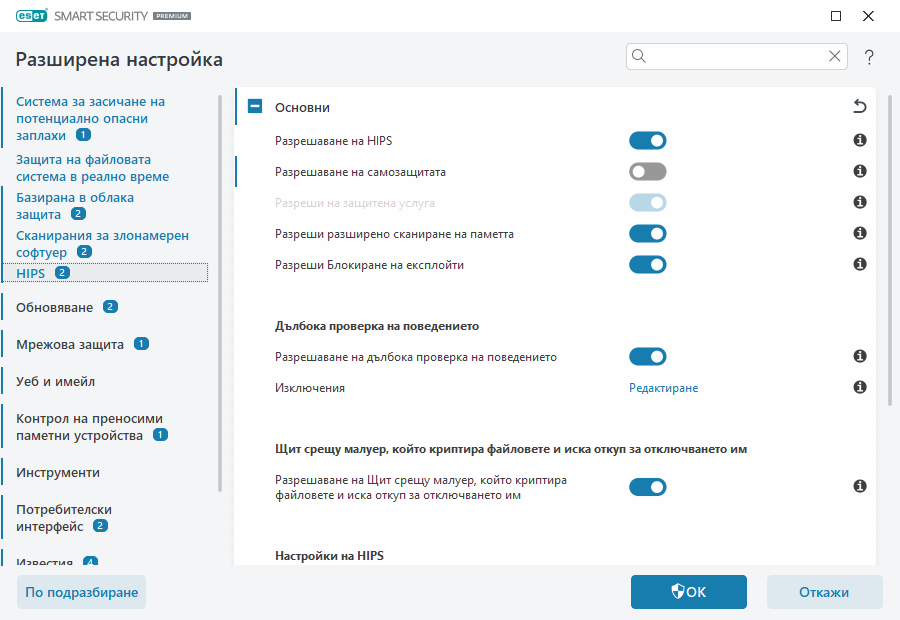Open info icon for разширено сканиране на паметта
The height and width of the screenshot is (620, 900).
click(x=859, y=233)
